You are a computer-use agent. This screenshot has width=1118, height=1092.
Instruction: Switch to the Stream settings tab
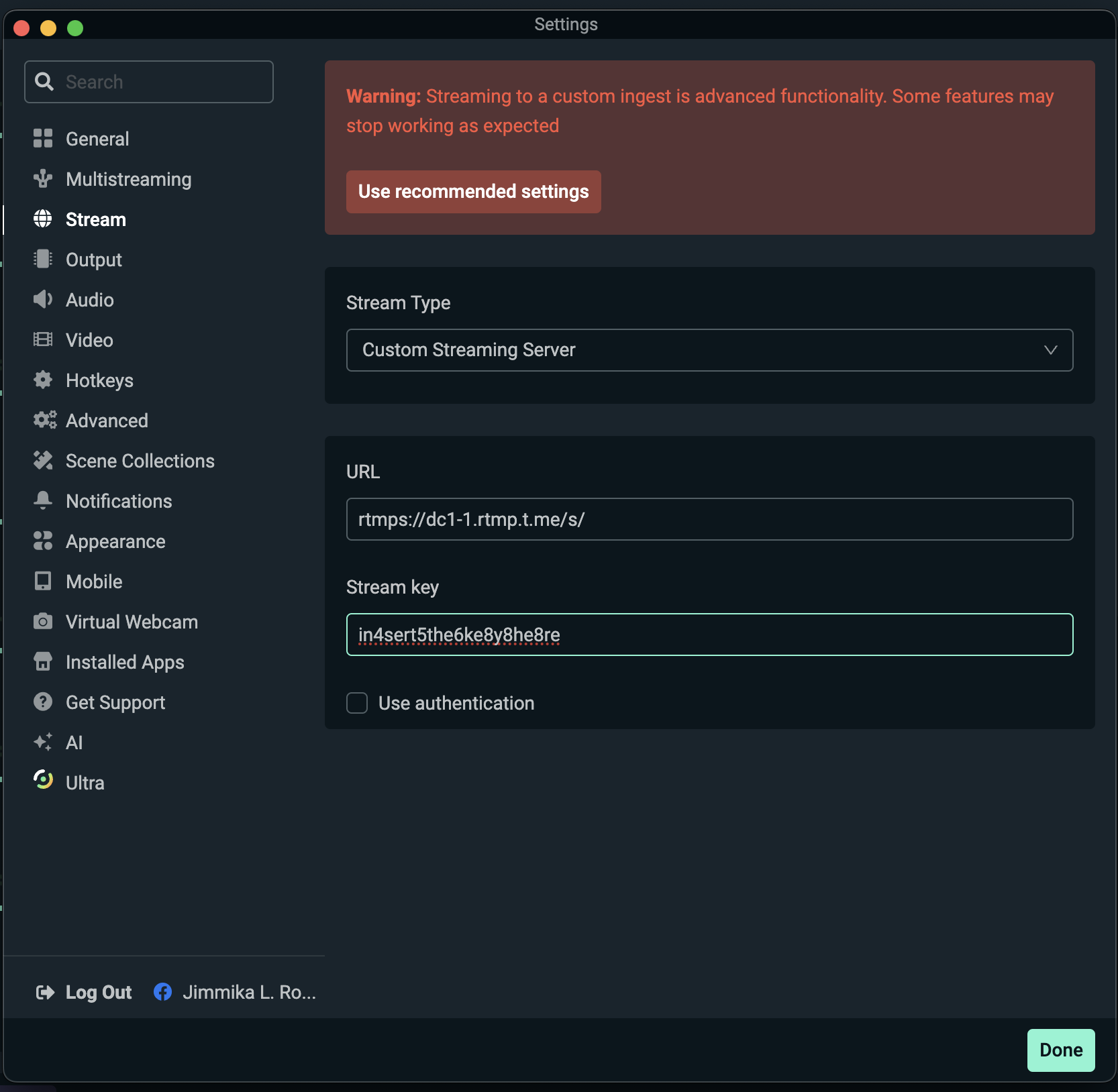(x=96, y=219)
